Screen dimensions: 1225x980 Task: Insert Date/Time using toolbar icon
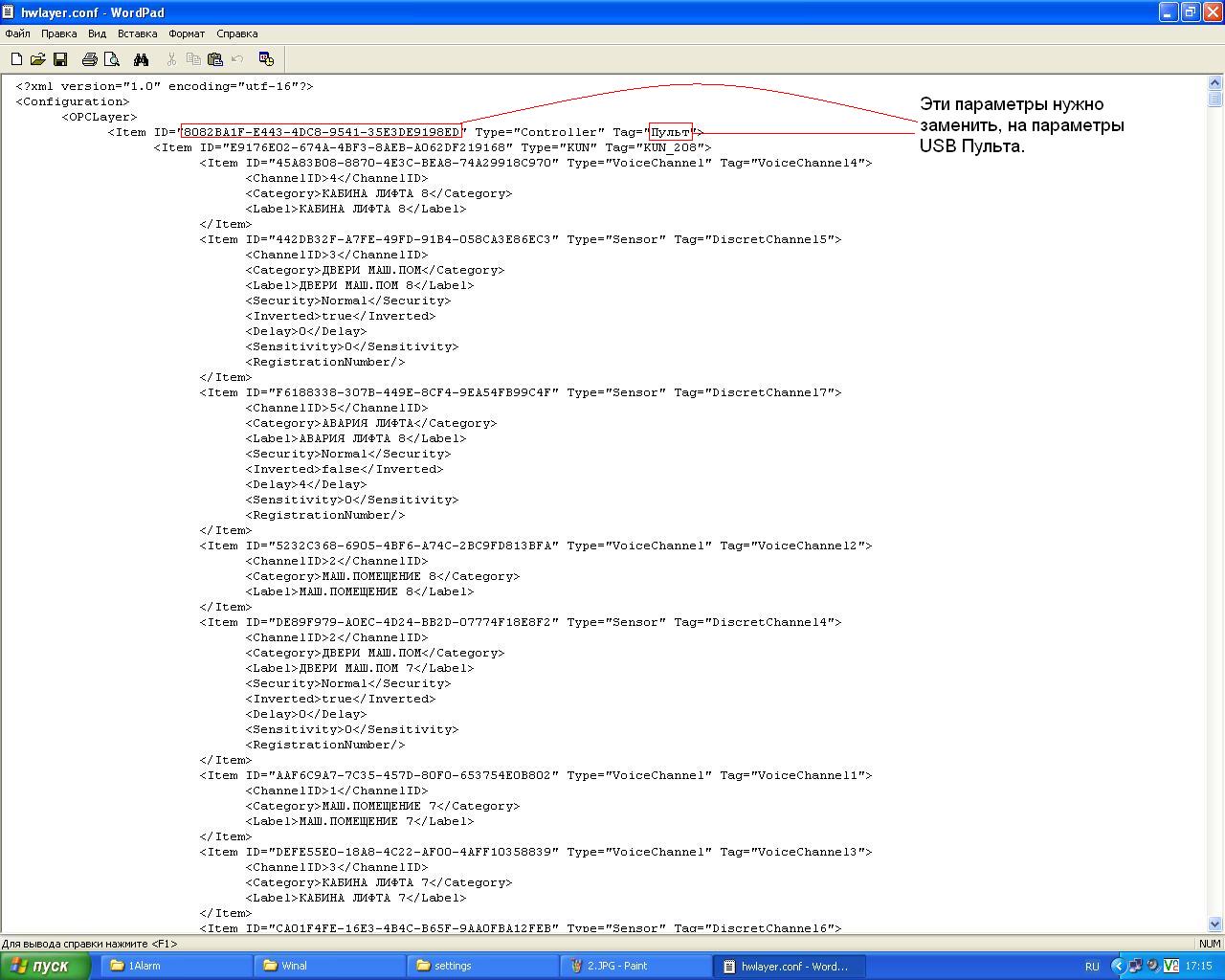[x=266, y=59]
